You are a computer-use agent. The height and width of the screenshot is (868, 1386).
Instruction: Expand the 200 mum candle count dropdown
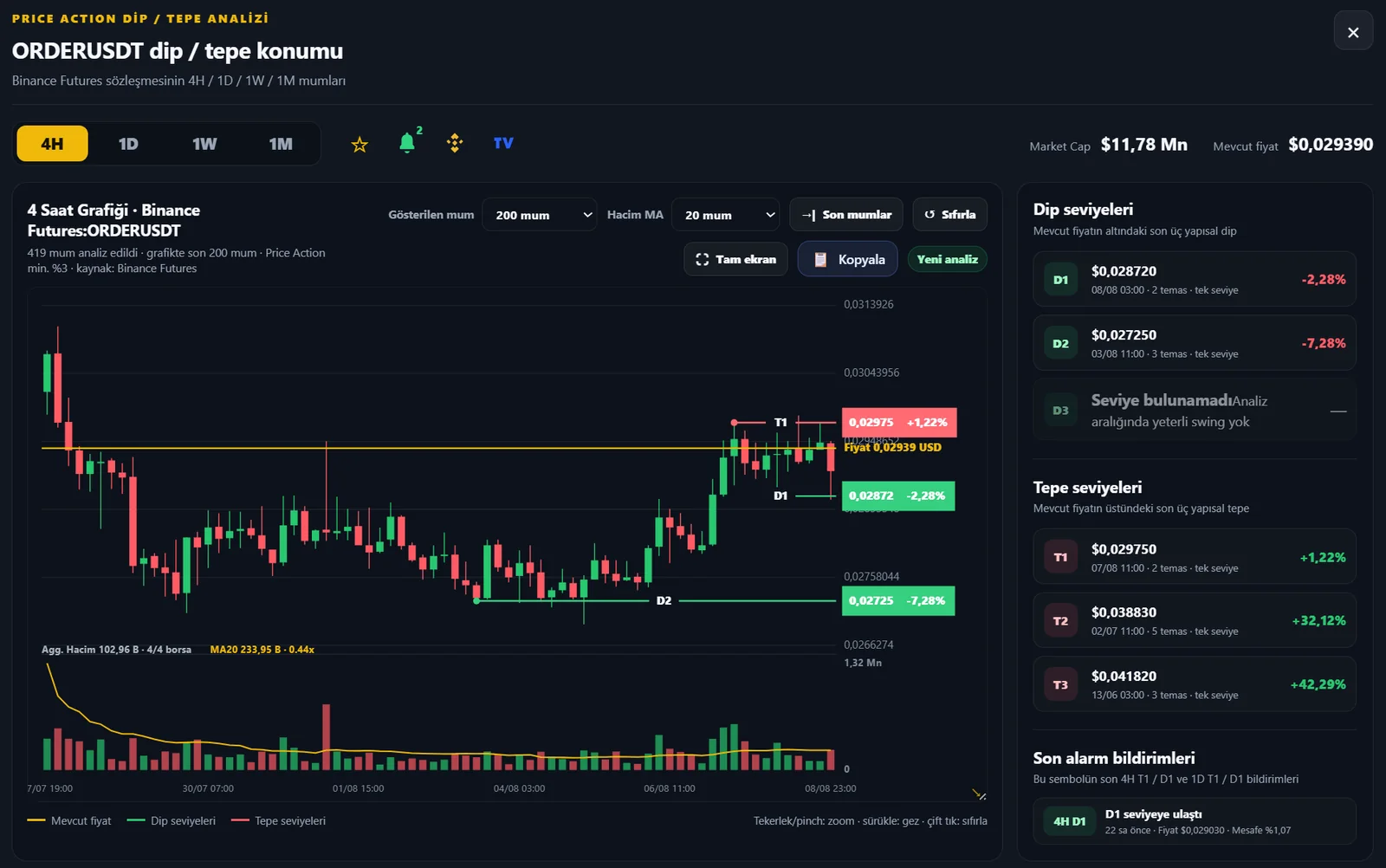[540, 215]
